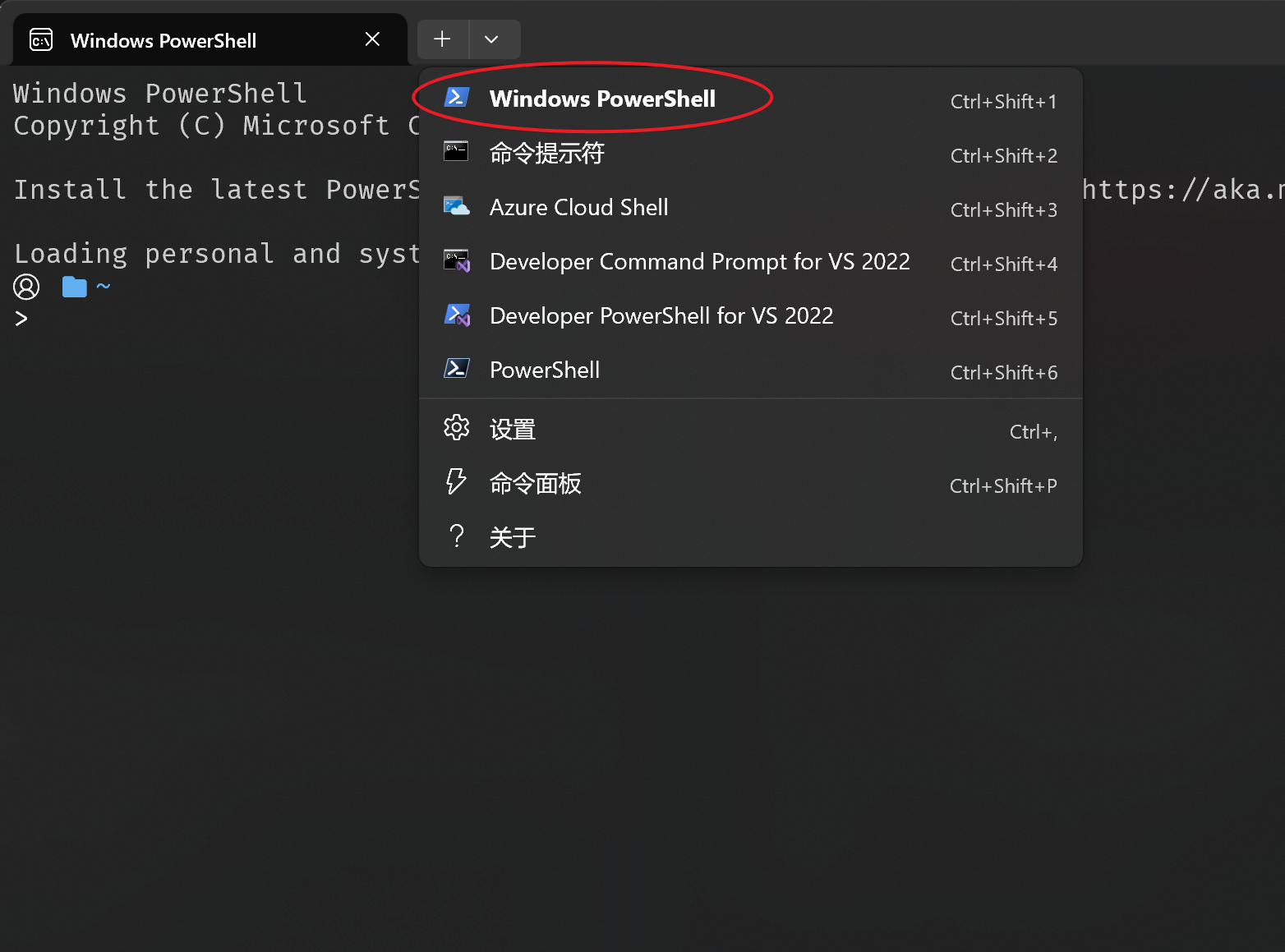1285x952 pixels.
Task: Click the Ctrl+, shortcut label for 设置
Action: (x=1034, y=432)
